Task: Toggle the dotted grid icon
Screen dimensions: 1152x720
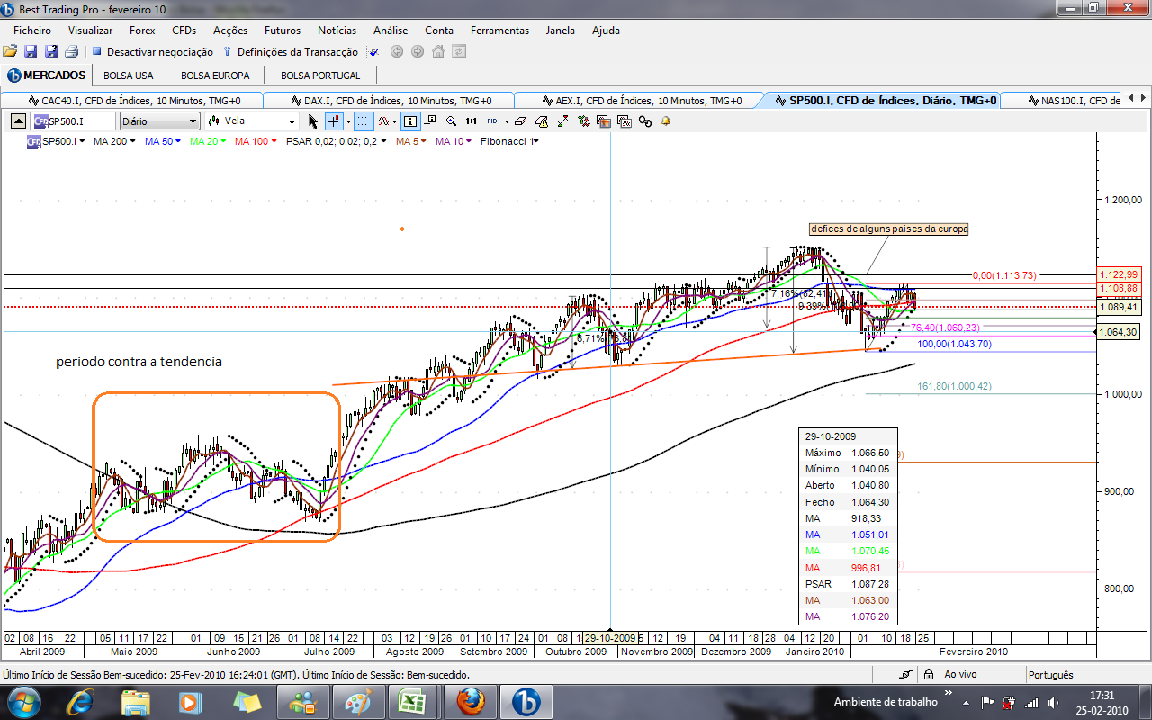Action: pyautogui.click(x=364, y=121)
